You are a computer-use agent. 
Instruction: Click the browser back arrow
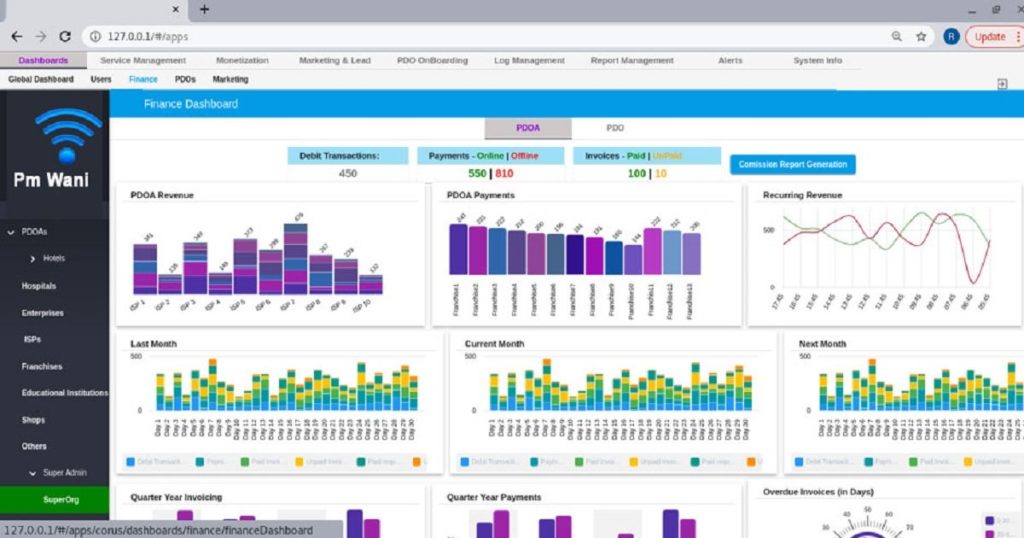click(x=16, y=36)
